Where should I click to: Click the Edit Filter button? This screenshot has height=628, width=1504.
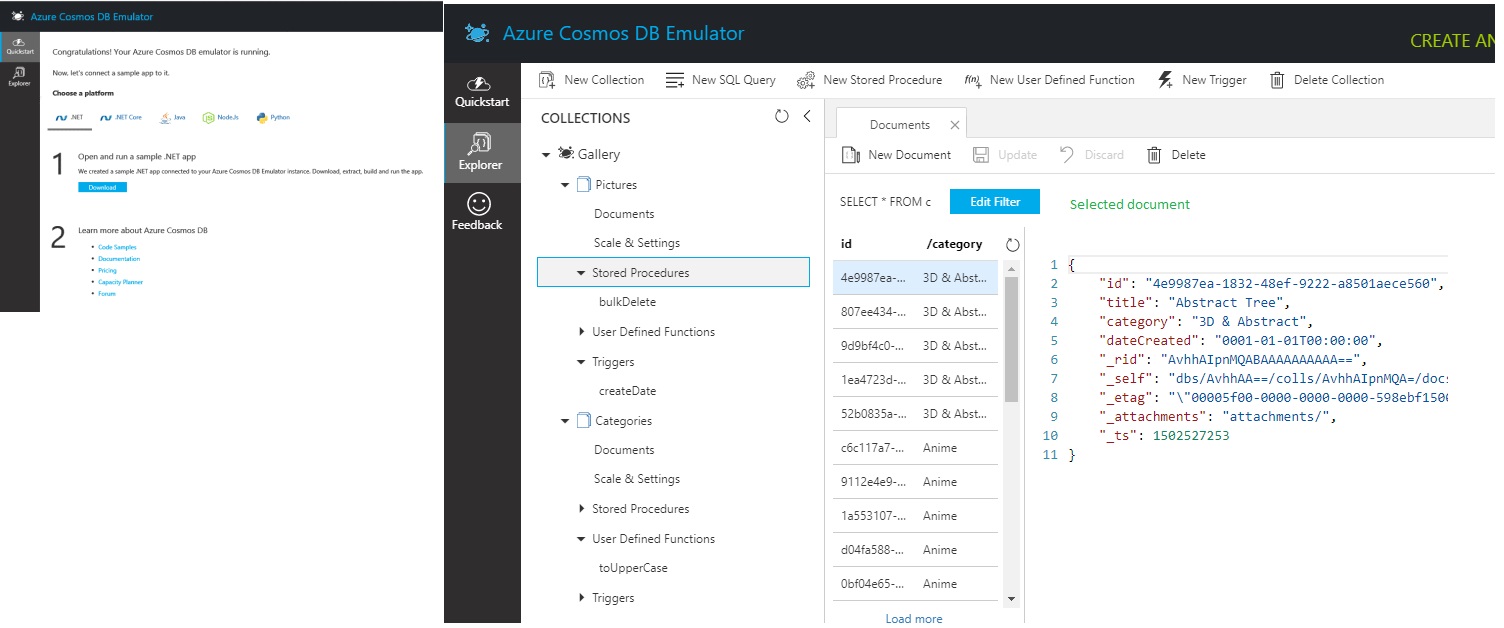[x=995, y=201]
